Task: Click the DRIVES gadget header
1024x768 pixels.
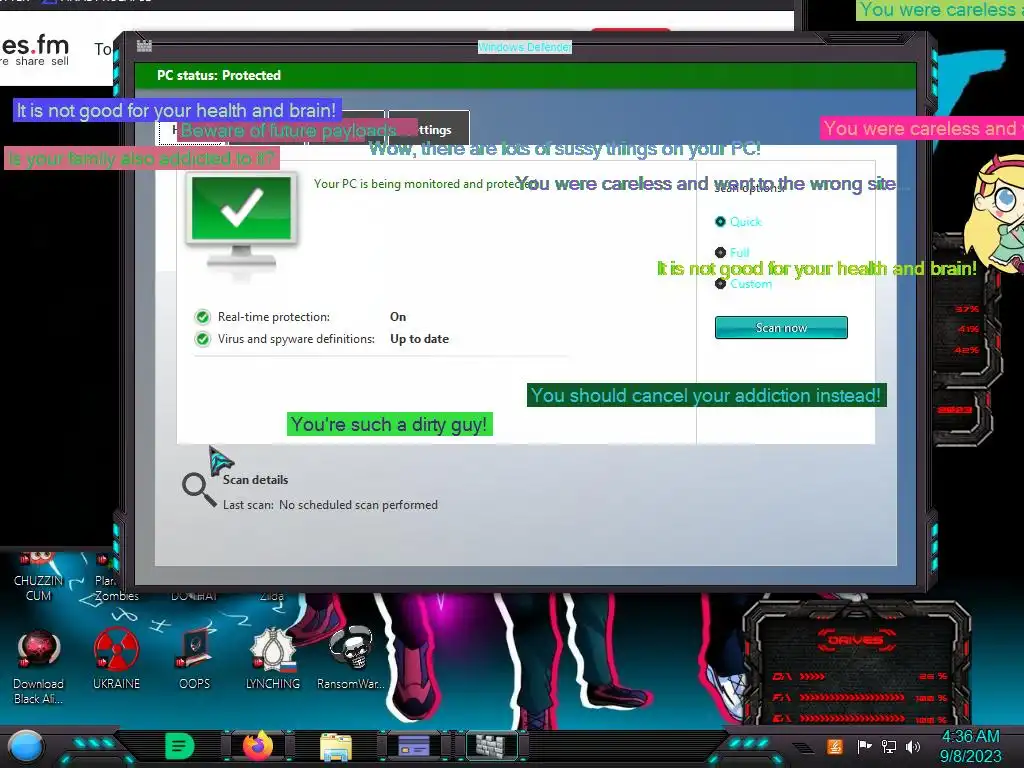Action: 856,639
